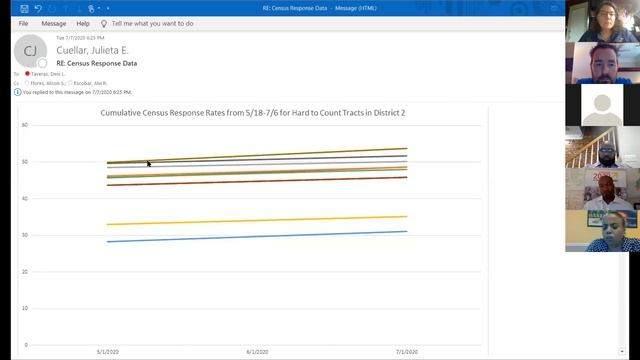
Task: Open contact card for Taveras, Deni L.
Action: [48, 74]
